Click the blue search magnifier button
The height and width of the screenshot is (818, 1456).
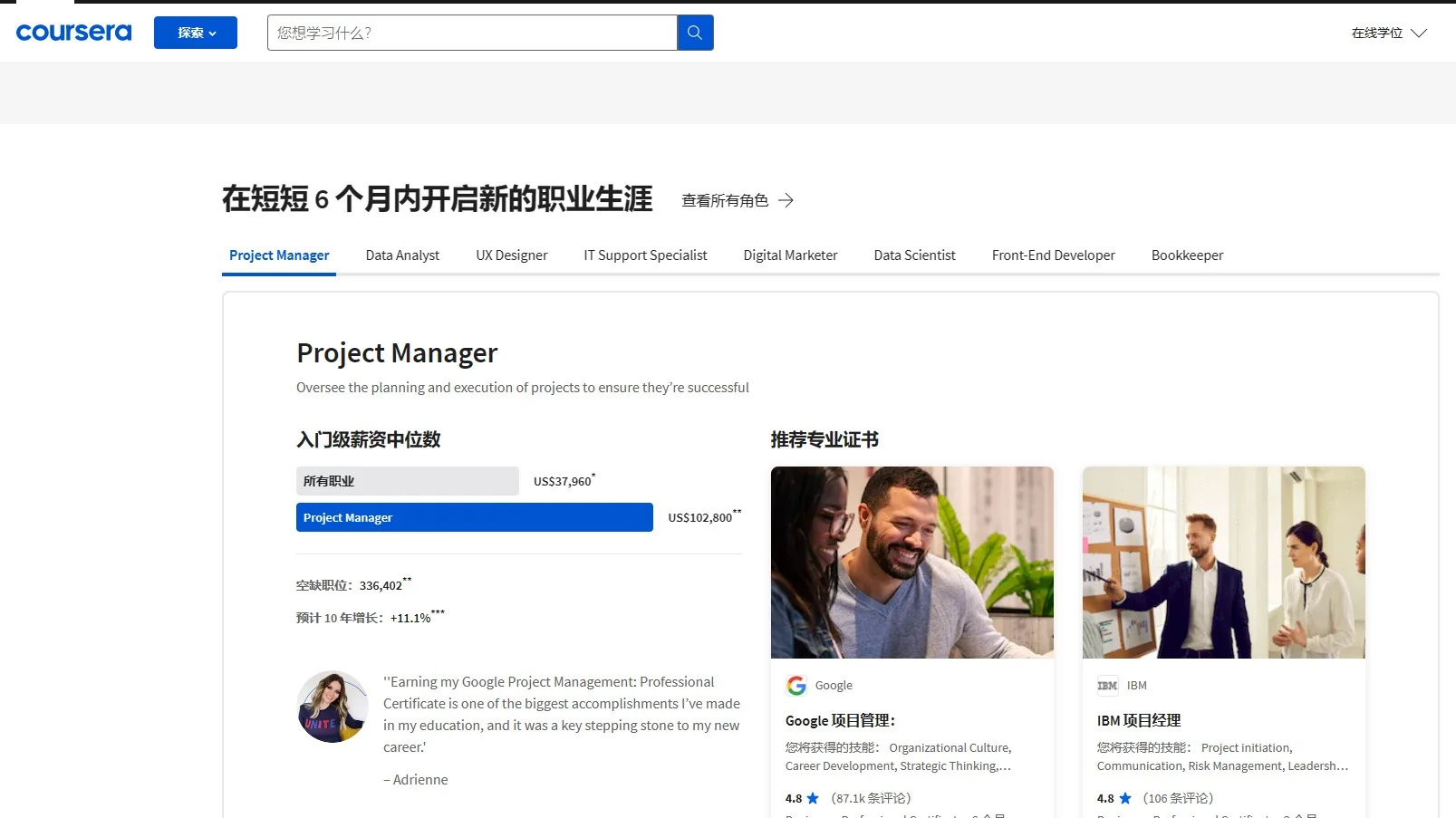(x=695, y=33)
